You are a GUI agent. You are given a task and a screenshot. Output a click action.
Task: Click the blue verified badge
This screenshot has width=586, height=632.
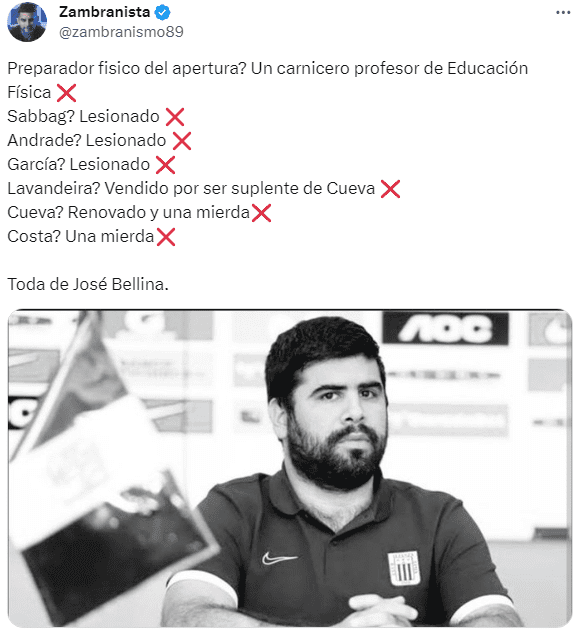coord(162,13)
